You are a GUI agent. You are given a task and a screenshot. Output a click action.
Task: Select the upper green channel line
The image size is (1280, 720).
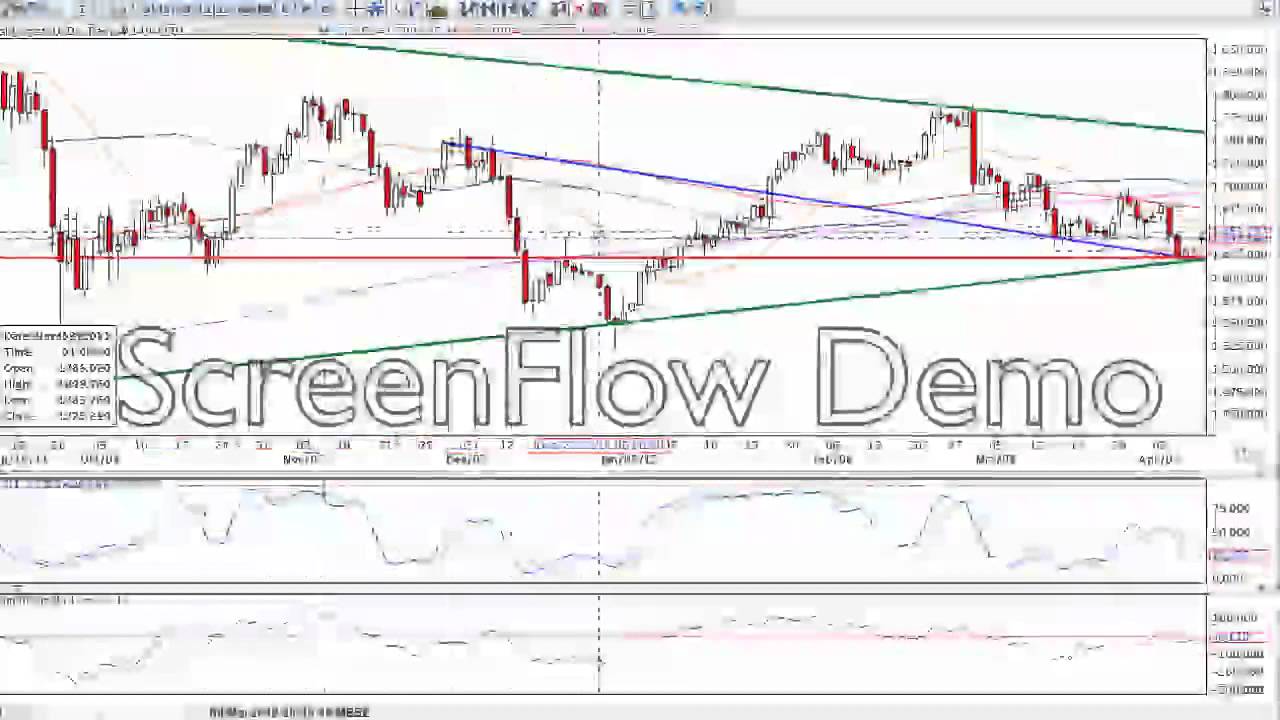(745, 85)
